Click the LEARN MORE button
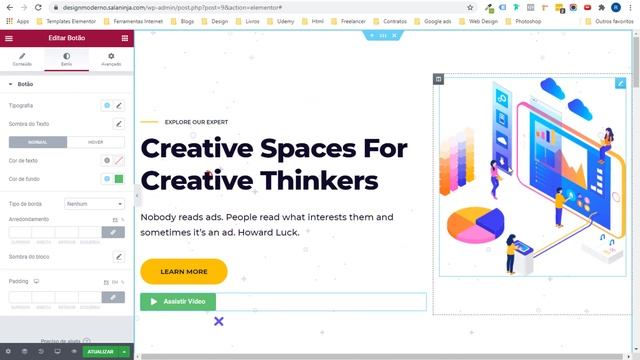 [x=184, y=271]
